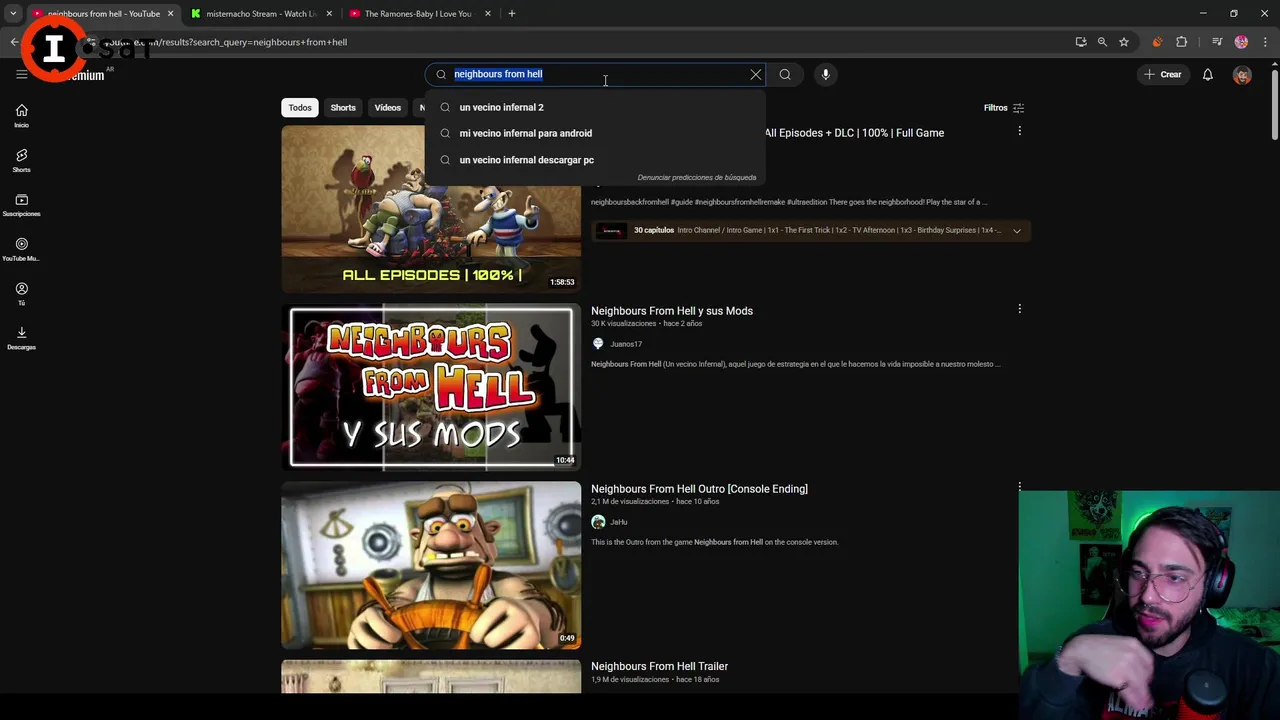
Task: Start voice search with microphone
Action: 825,74
